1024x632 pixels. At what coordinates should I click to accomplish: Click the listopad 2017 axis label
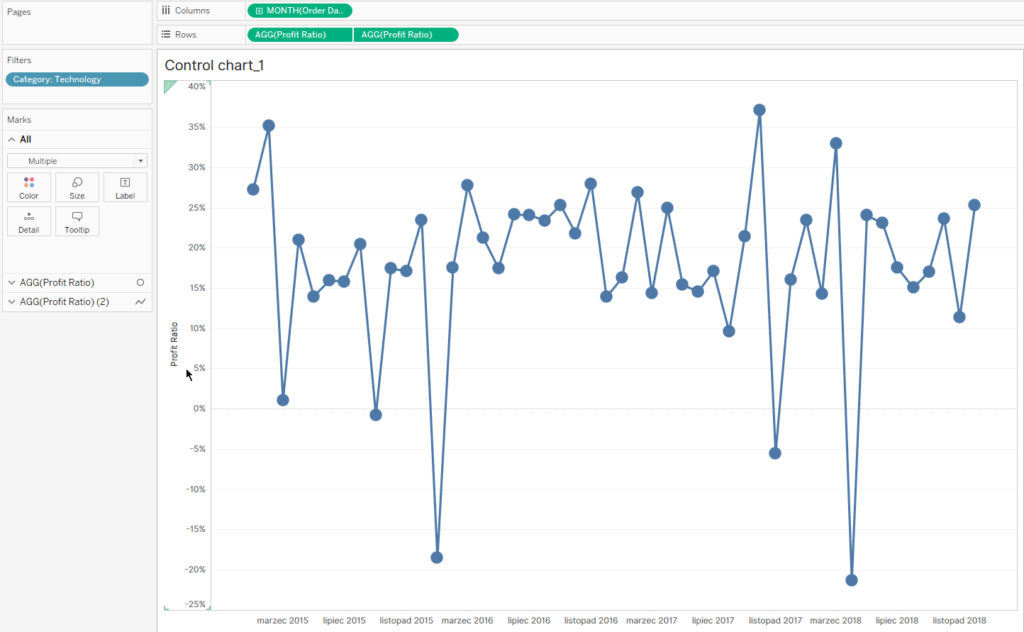pyautogui.click(x=775, y=620)
